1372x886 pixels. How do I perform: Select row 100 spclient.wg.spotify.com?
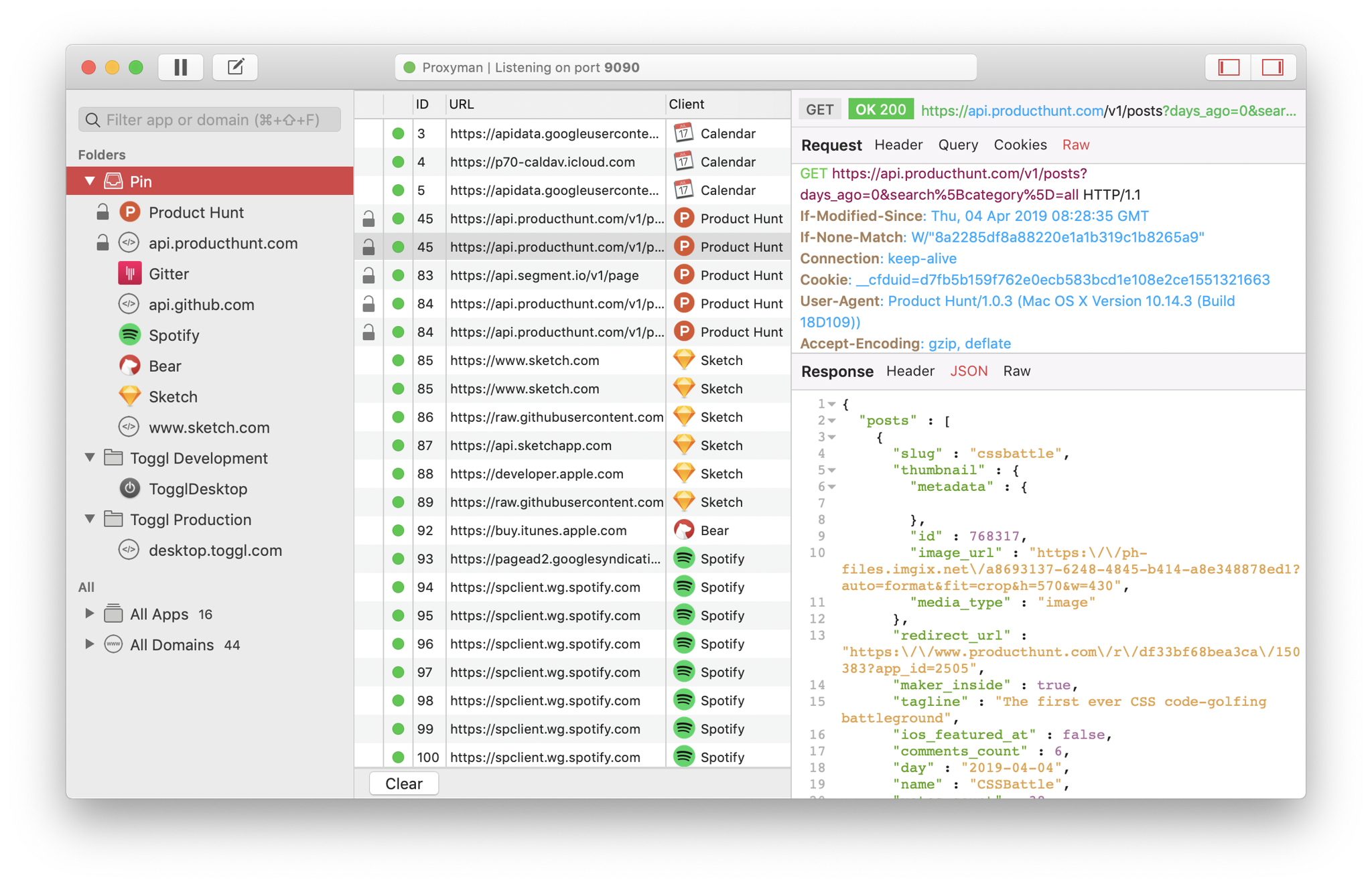(x=573, y=757)
